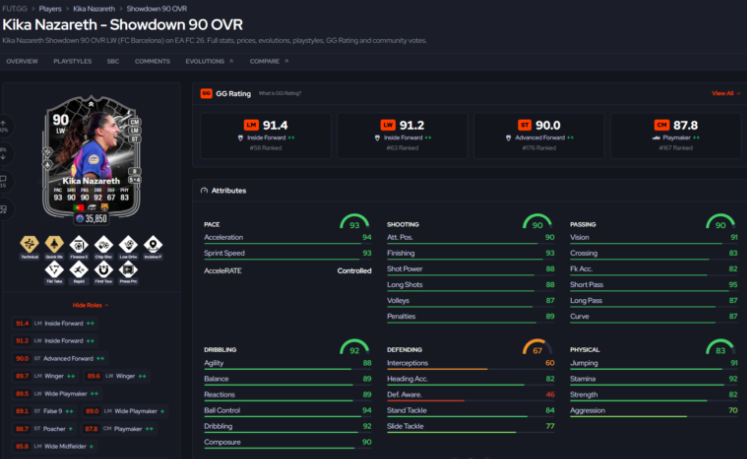747x459 pixels.
Task: Click the FC Barcelona crest on card
Action: (x=104, y=207)
